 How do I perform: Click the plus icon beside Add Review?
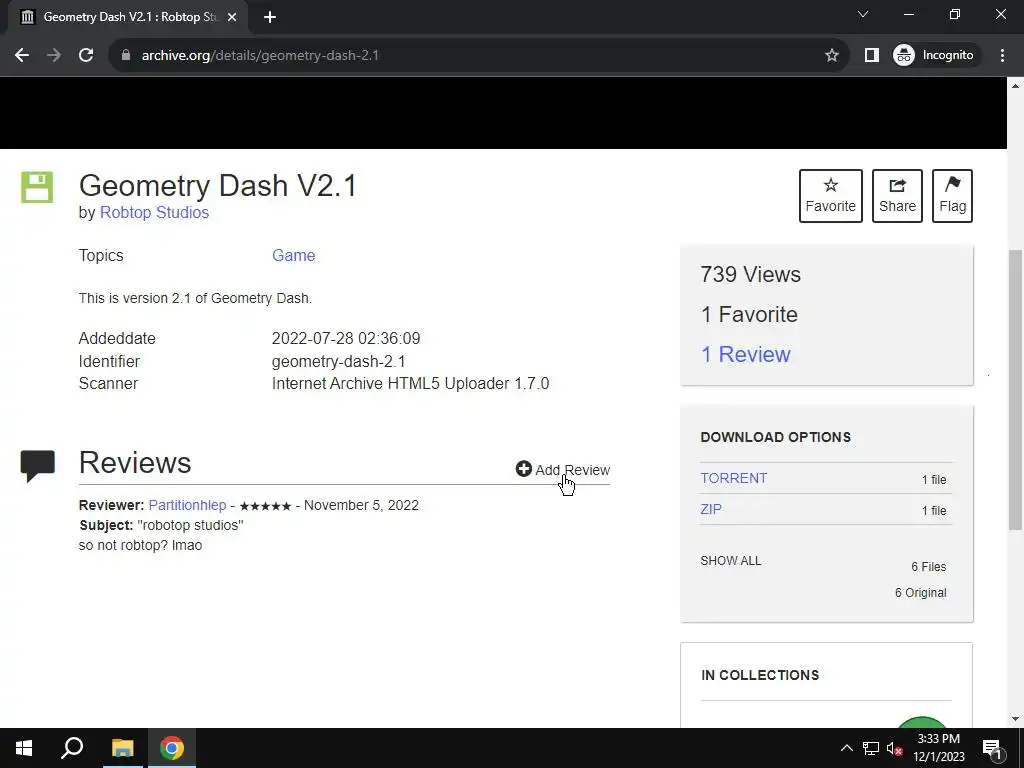(x=524, y=469)
